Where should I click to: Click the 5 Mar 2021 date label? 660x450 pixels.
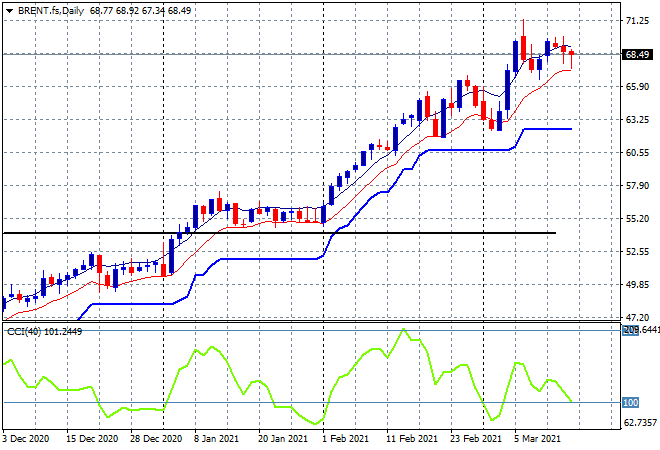[537, 439]
